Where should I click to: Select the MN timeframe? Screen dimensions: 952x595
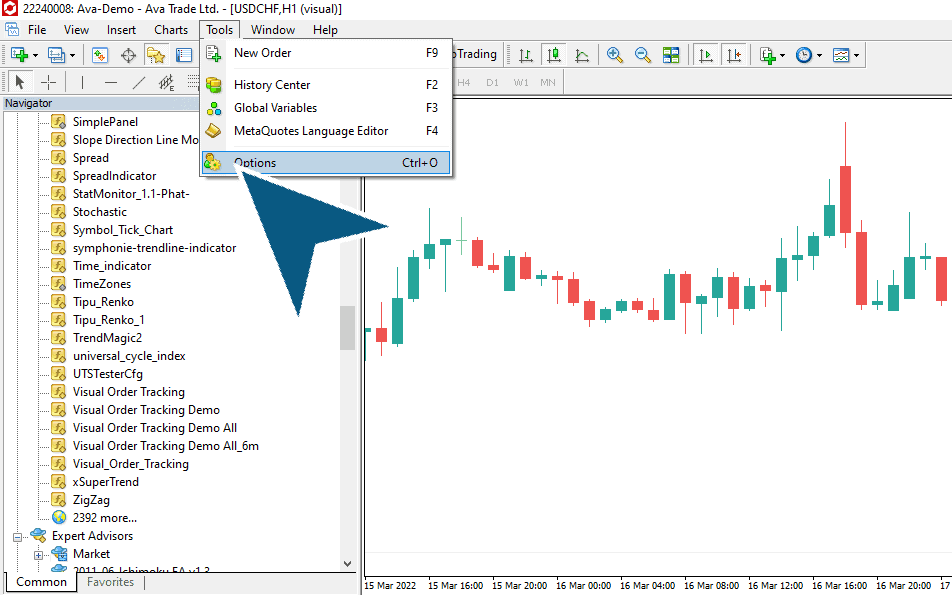tap(548, 83)
